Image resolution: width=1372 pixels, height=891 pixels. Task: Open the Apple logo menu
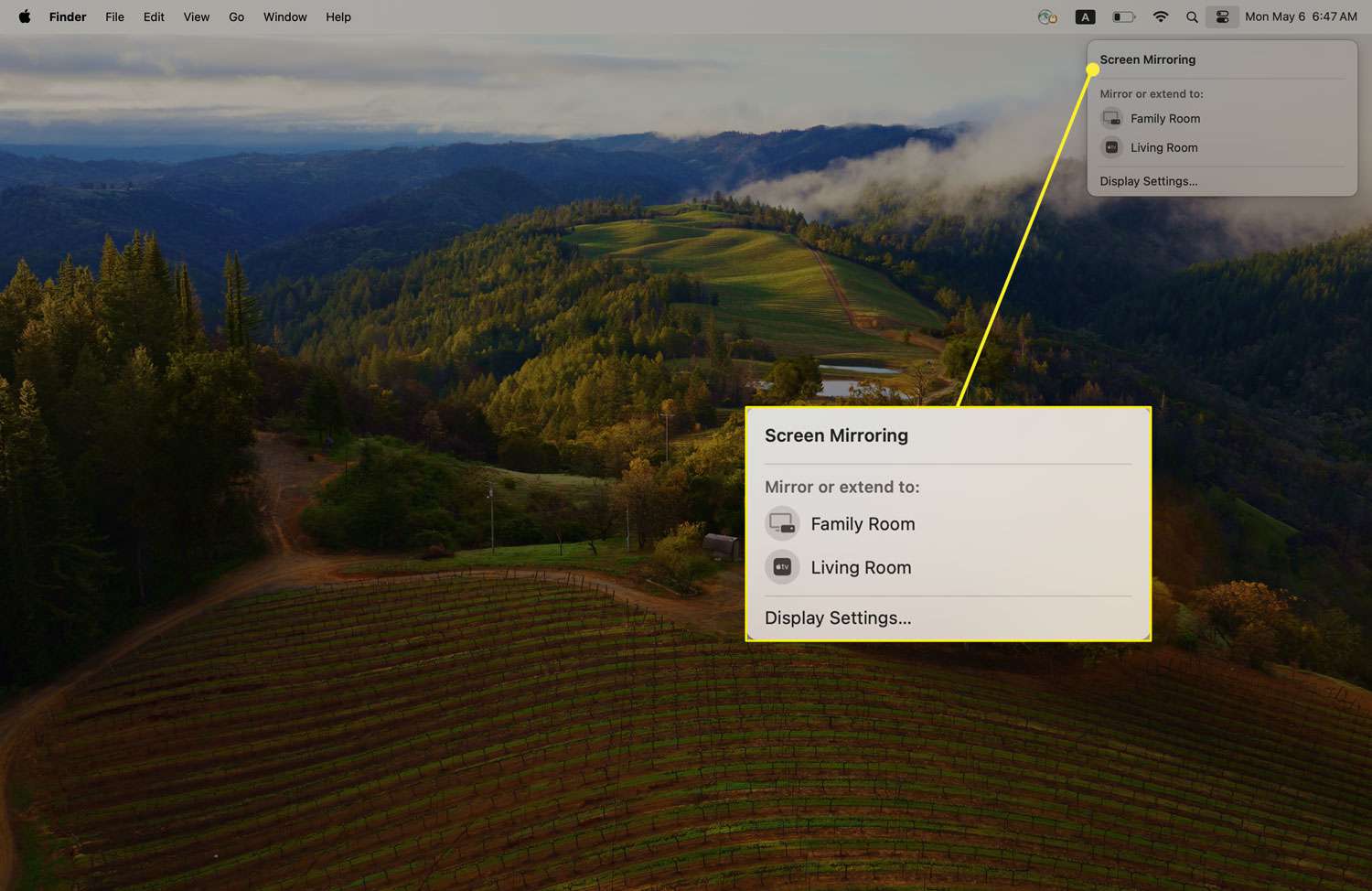25,16
